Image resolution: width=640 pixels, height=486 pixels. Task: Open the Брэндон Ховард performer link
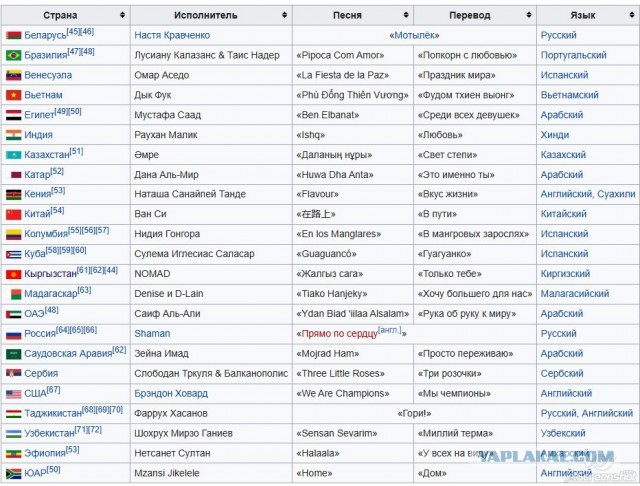pos(171,394)
